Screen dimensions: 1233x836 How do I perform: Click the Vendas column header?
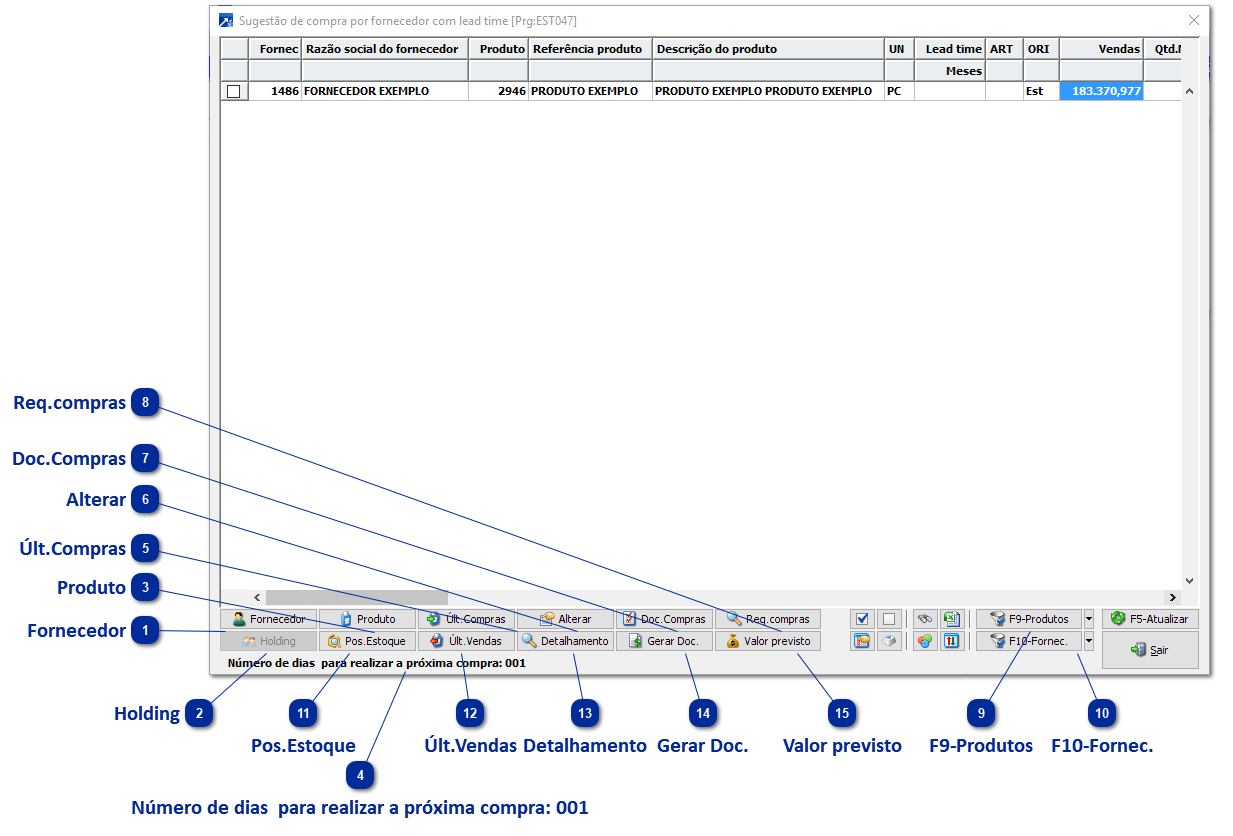pos(1101,49)
